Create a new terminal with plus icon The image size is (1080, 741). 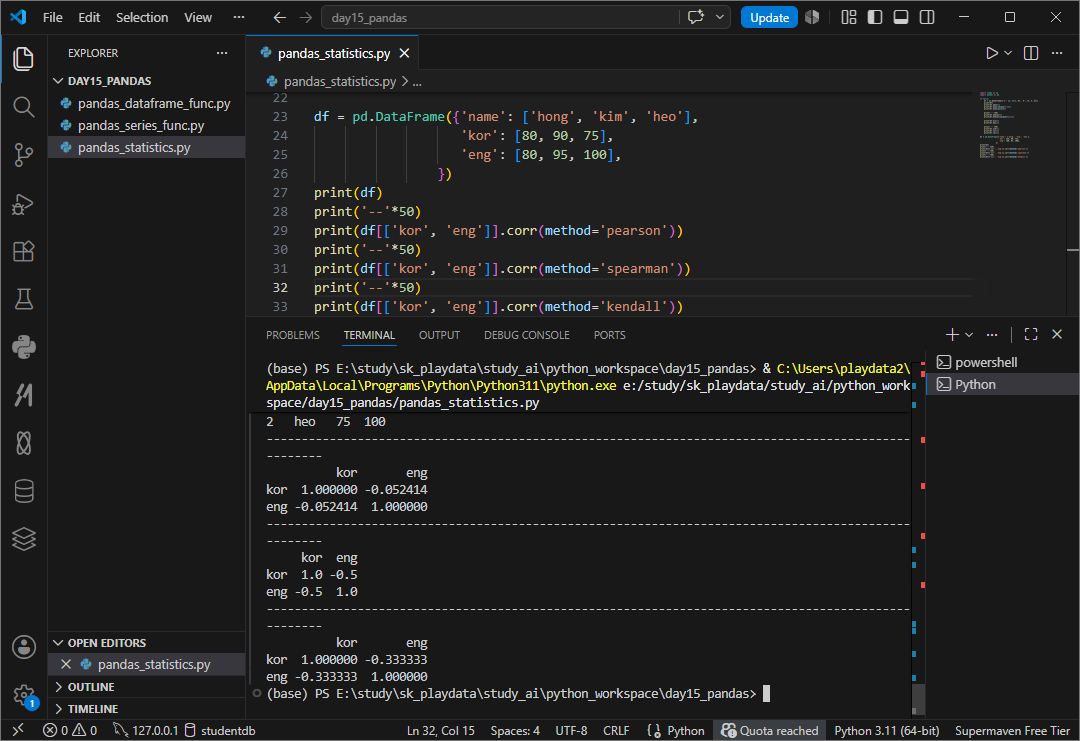coord(952,334)
